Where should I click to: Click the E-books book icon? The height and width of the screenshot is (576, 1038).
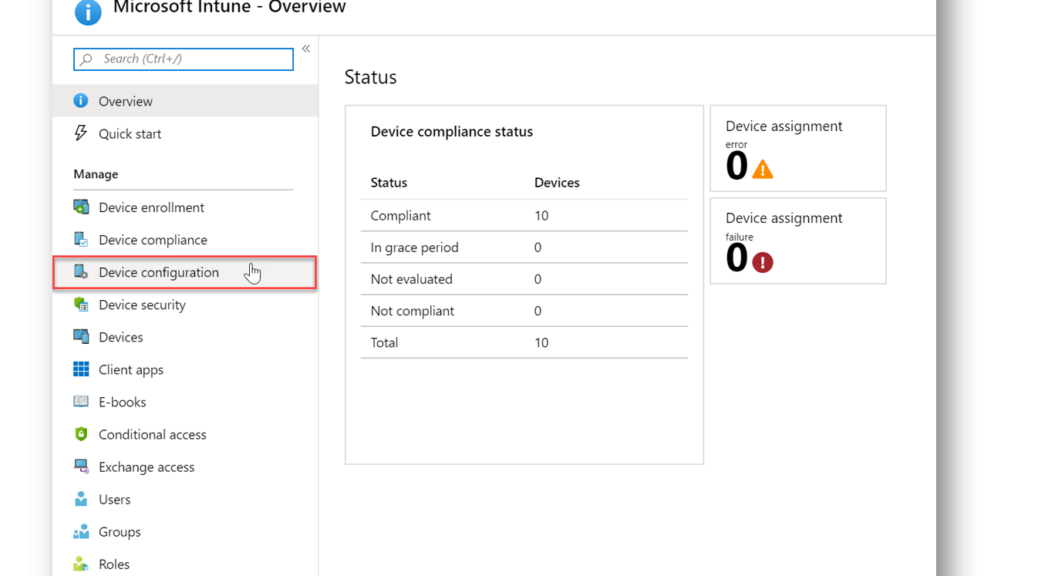81,401
